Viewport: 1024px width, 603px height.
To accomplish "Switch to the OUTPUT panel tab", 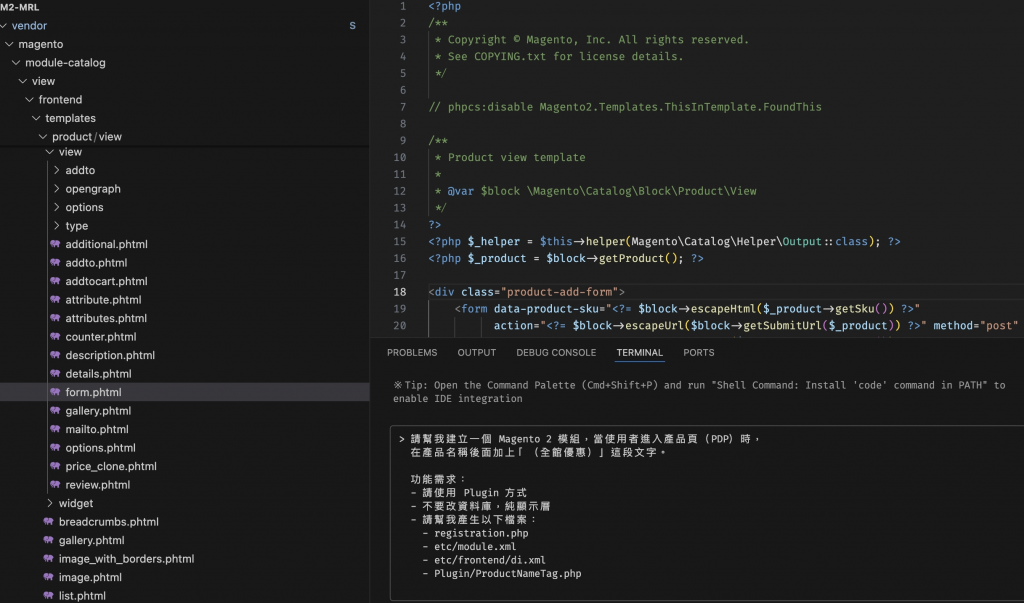I will pyautogui.click(x=477, y=353).
